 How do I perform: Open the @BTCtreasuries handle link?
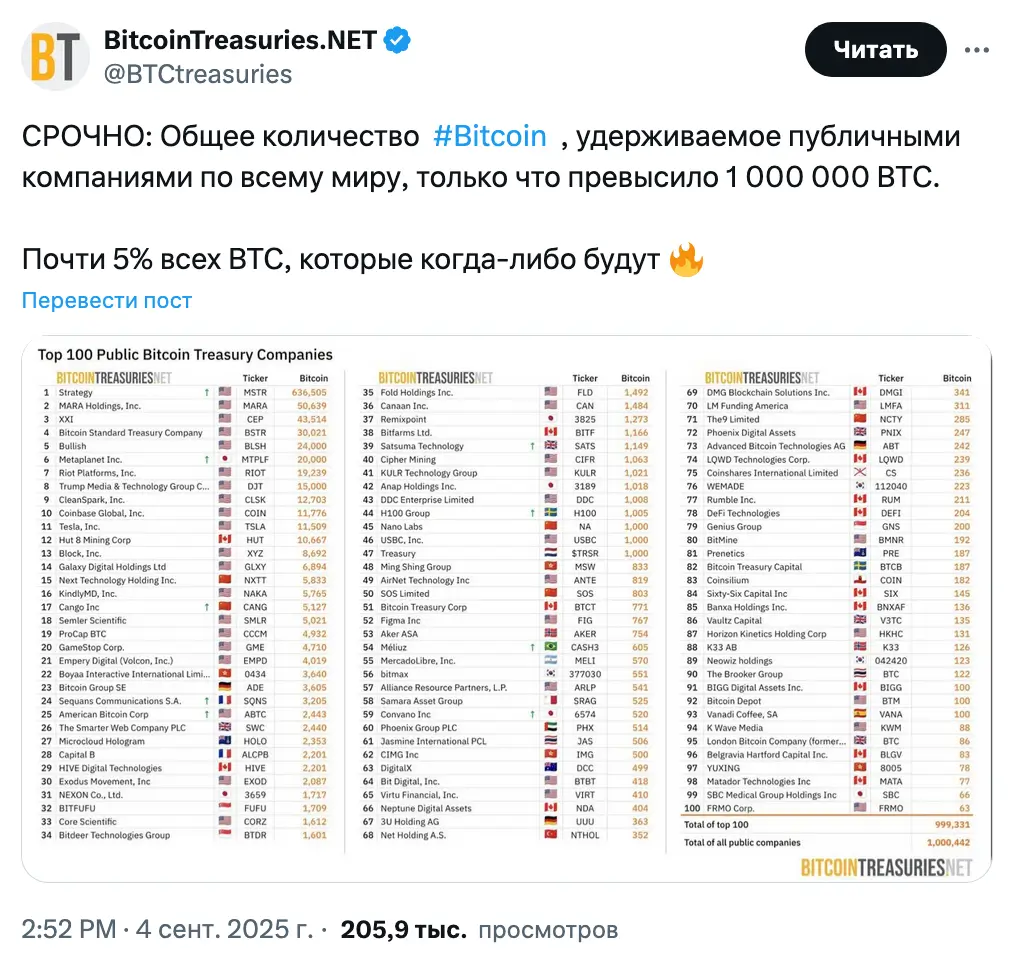[198, 74]
